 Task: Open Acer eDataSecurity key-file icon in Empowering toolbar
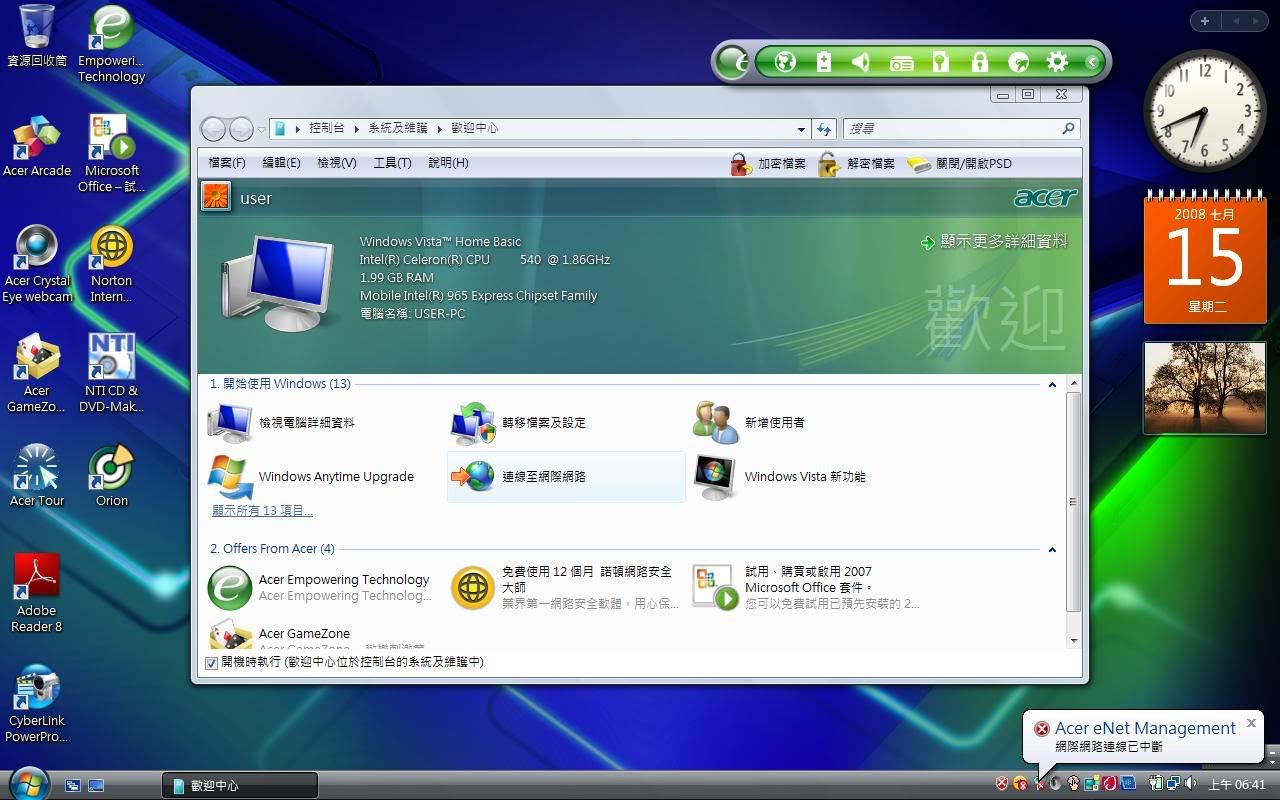[940, 62]
